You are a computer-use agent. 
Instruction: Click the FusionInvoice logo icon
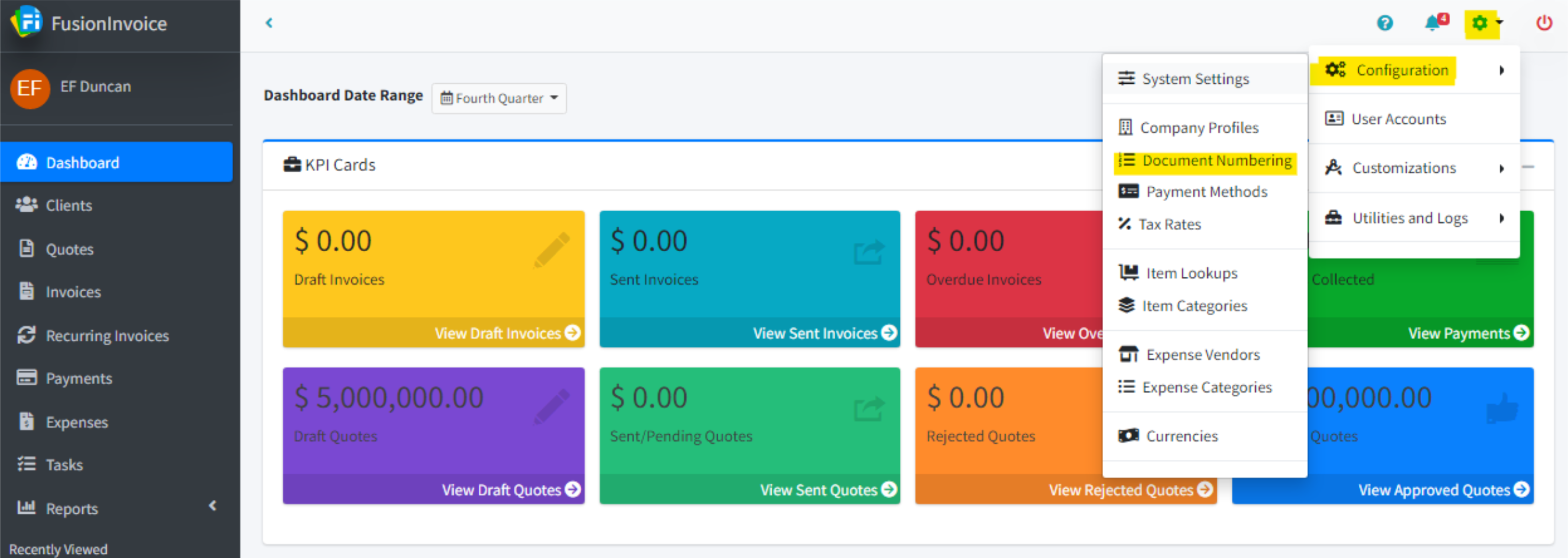[x=26, y=22]
